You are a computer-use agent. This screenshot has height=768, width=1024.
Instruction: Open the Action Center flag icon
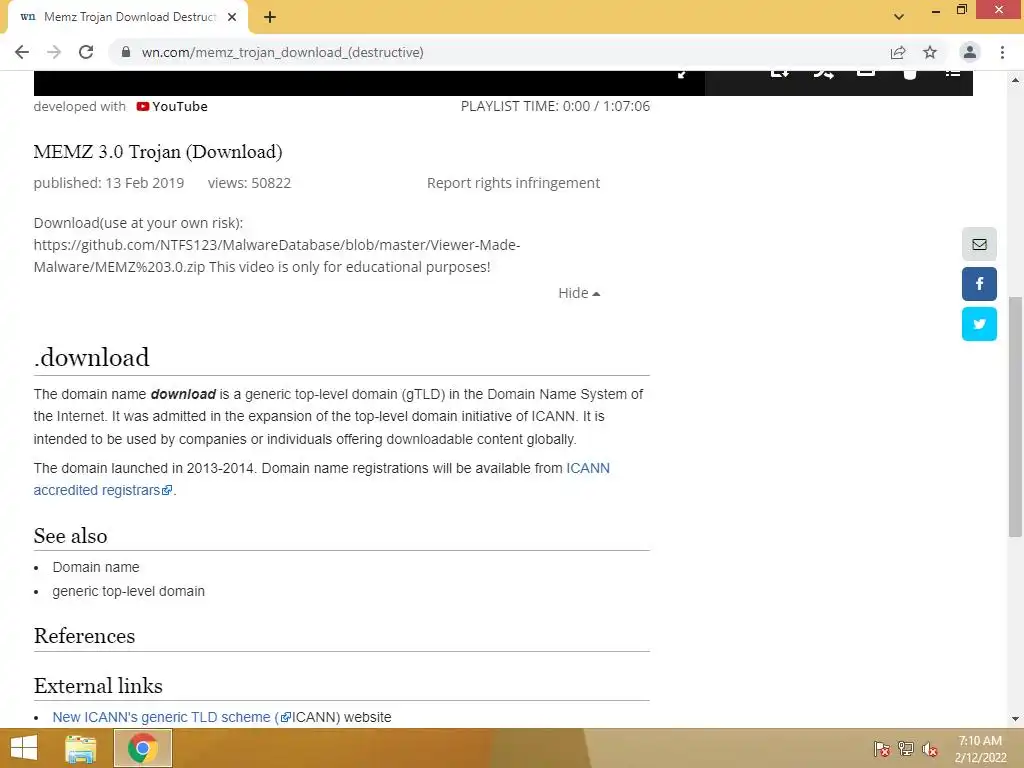(882, 749)
